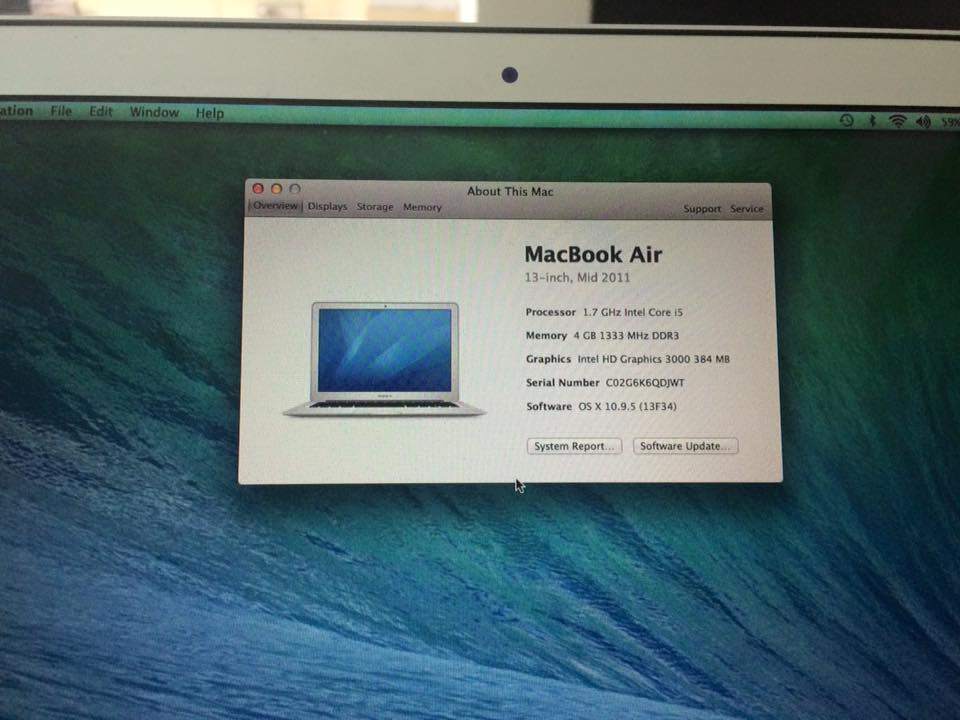Click the MacBook Air illustration

[384, 359]
